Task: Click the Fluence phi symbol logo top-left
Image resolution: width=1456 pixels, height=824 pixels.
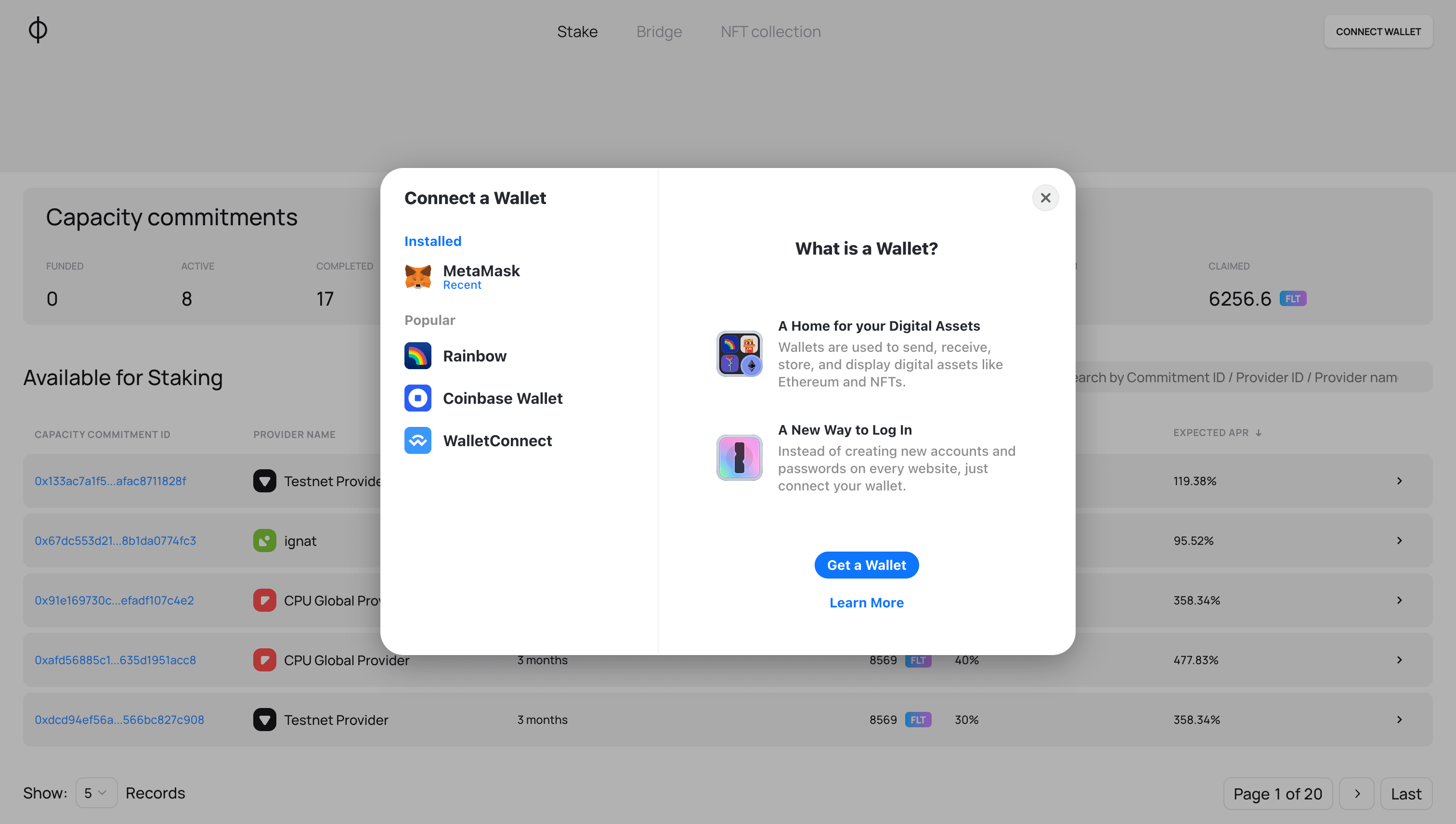Action: click(37, 30)
